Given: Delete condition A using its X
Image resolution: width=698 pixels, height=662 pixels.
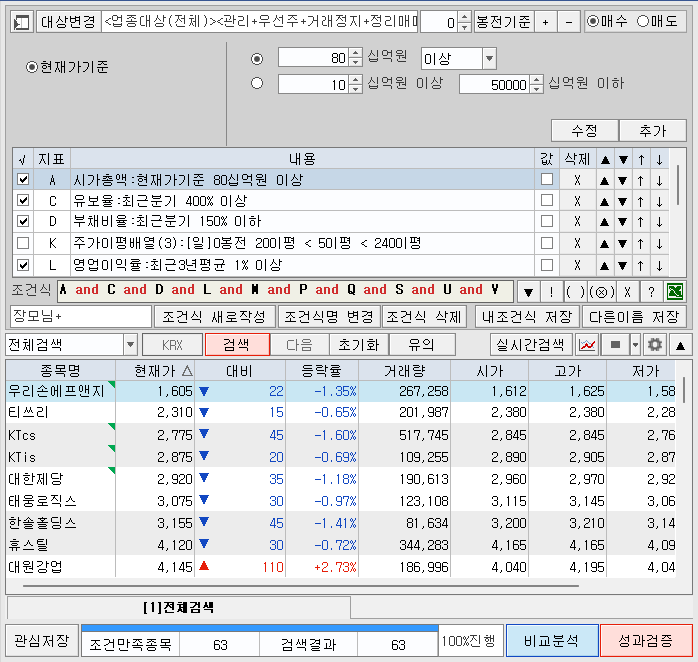Looking at the screenshot, I should (x=577, y=180).
